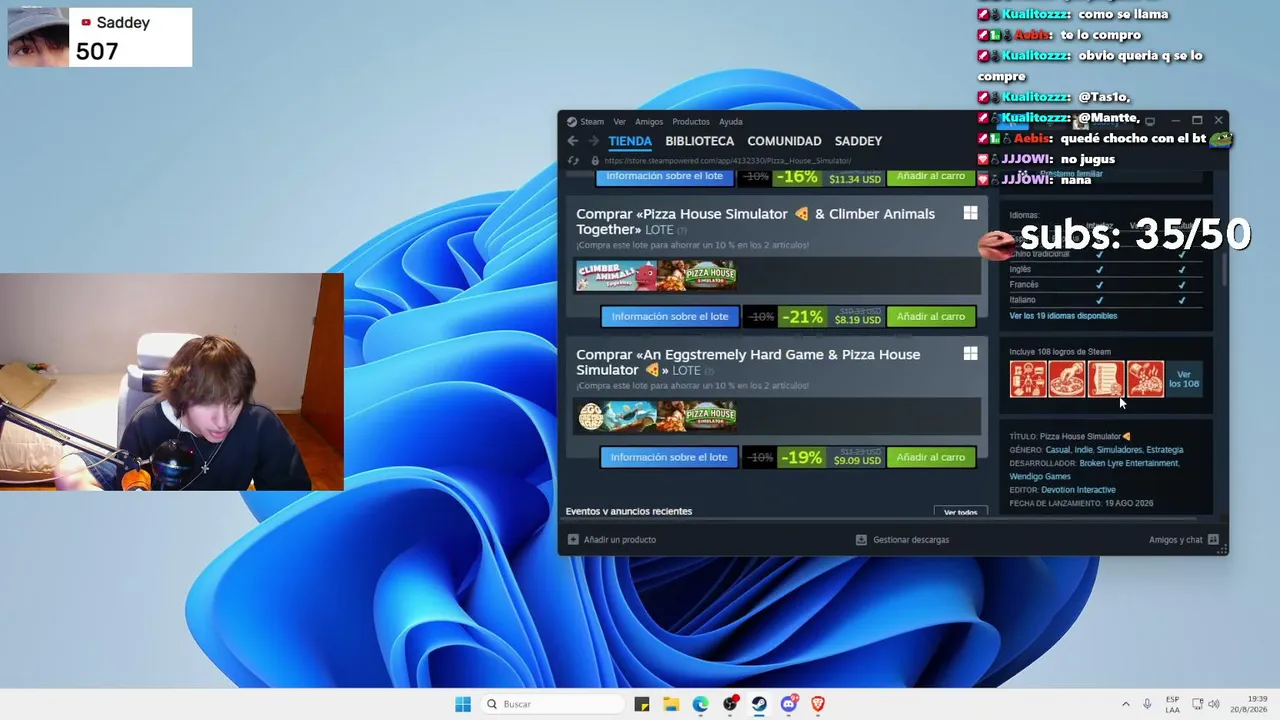Click the ESP LAA language indicator
1280x720 pixels.
coord(1172,704)
